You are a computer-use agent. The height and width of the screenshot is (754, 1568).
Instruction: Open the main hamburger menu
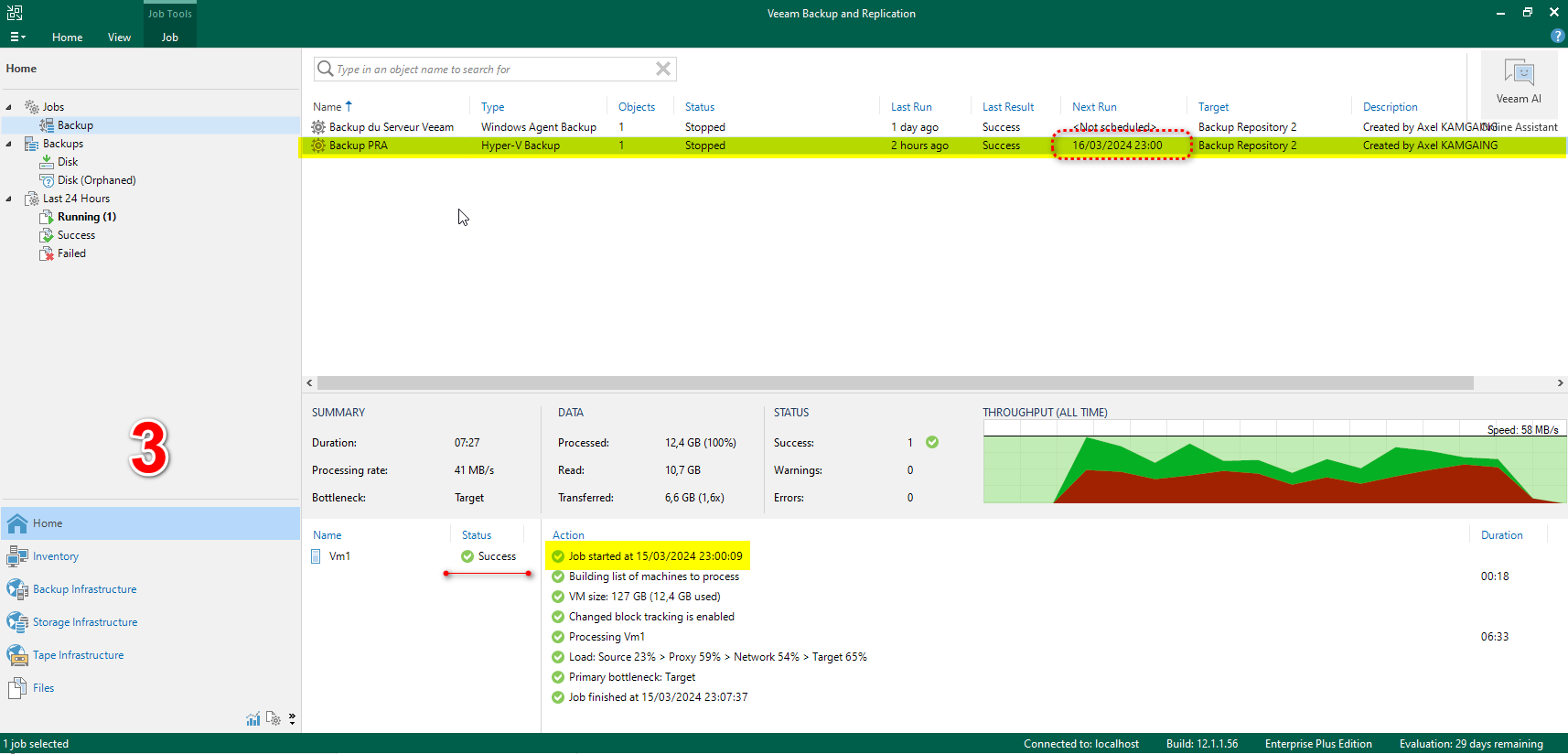(x=17, y=38)
